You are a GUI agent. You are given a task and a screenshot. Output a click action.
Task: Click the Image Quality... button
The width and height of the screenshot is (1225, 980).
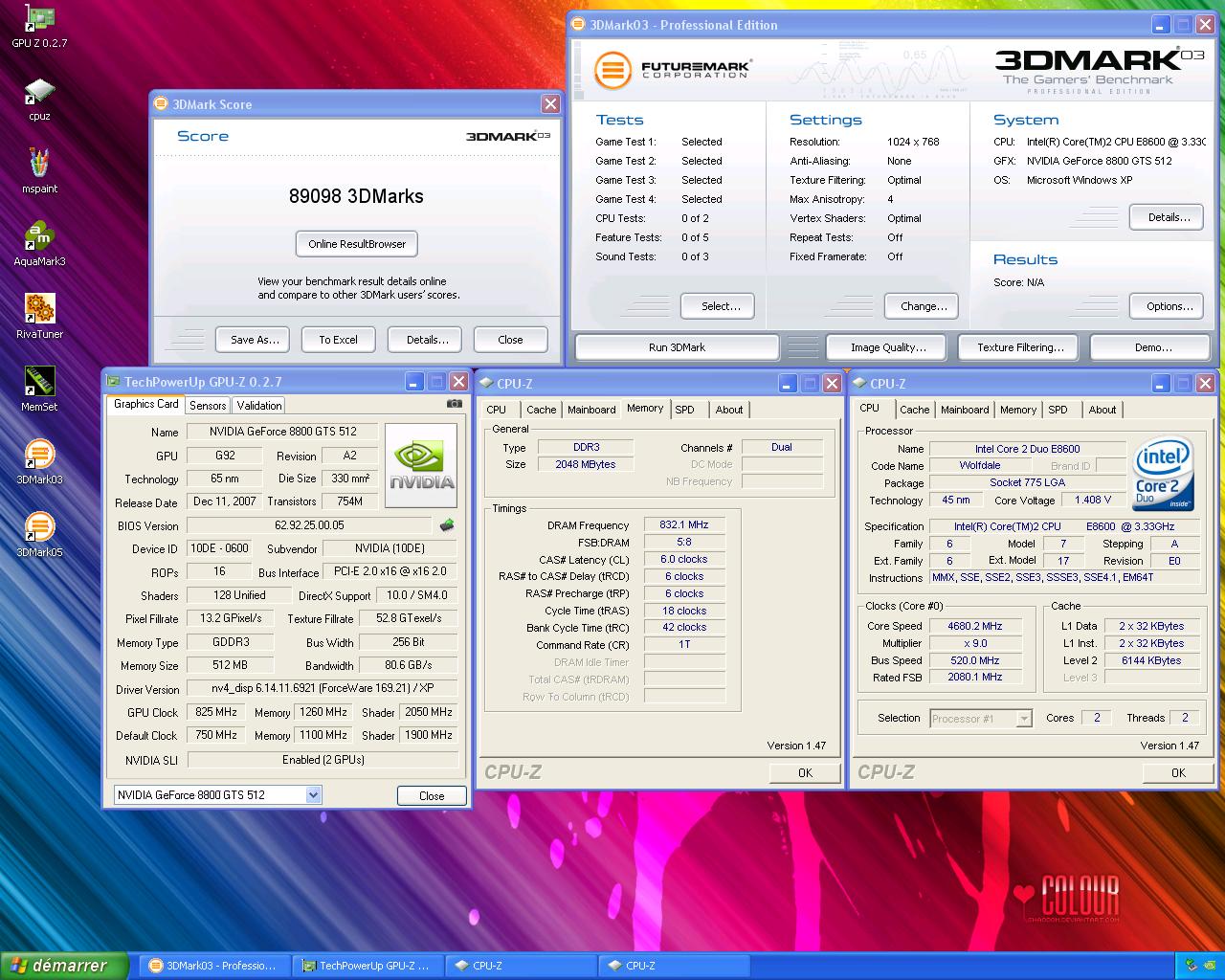tap(888, 347)
